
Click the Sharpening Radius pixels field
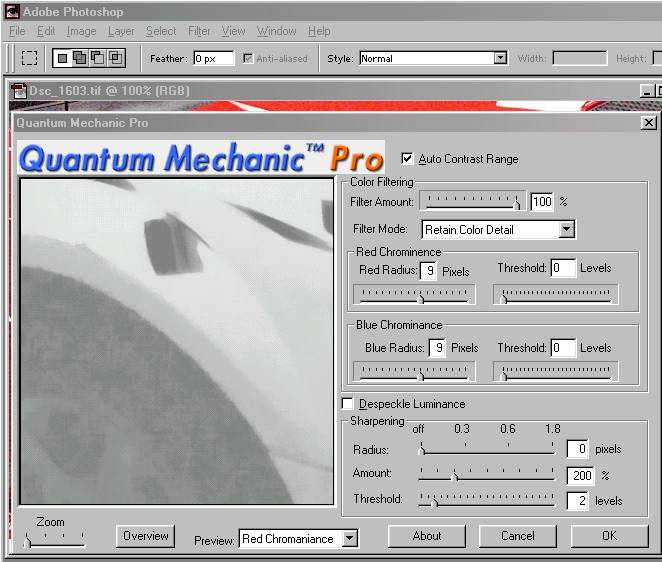[578, 449]
